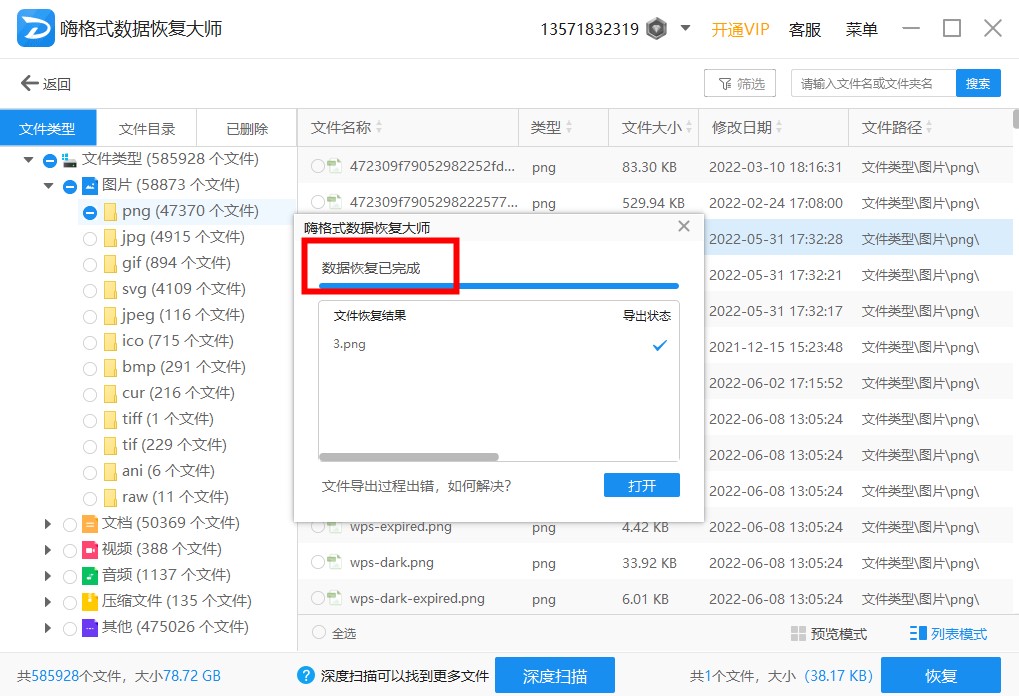Click the gif folder icon

(110, 264)
